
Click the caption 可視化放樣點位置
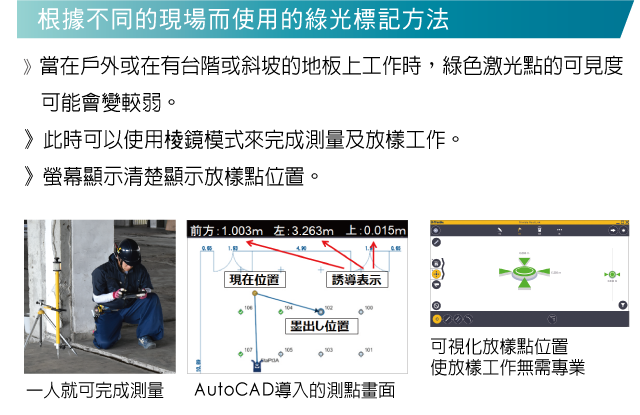(x=499, y=346)
